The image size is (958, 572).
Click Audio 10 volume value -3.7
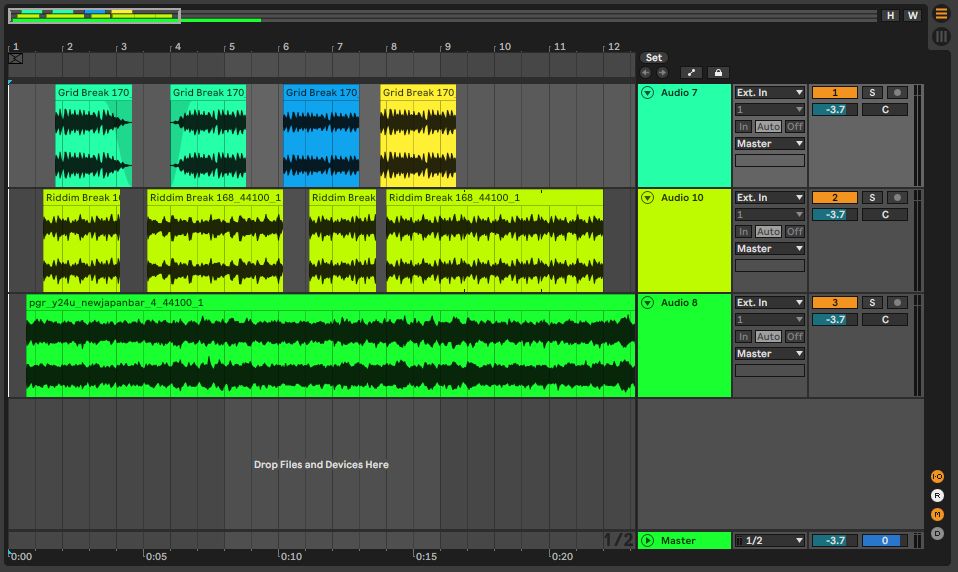[835, 214]
